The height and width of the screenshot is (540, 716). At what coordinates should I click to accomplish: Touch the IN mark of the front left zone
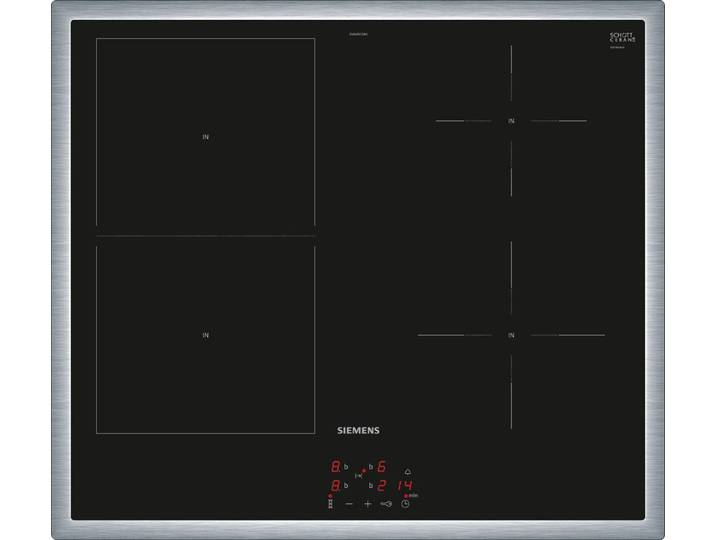pos(205,336)
